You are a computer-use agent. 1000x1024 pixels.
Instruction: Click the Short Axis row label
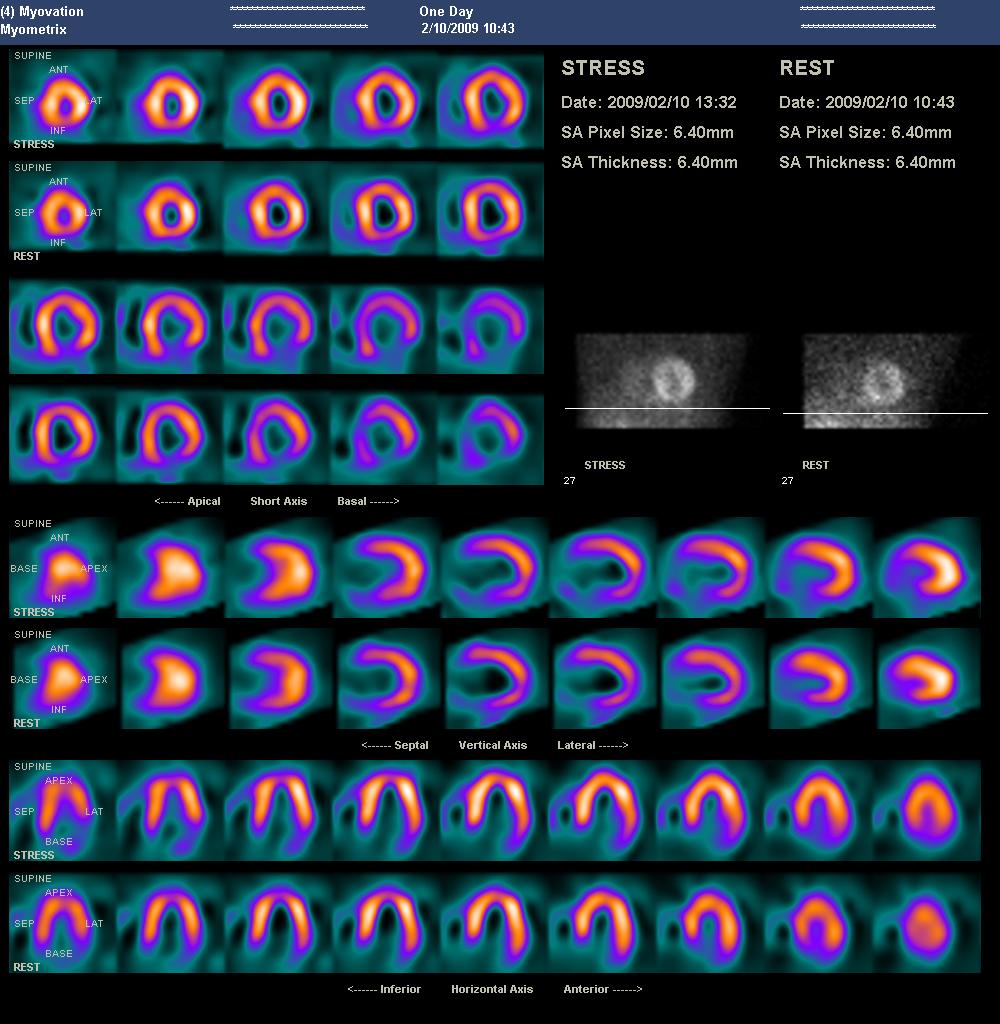click(278, 501)
